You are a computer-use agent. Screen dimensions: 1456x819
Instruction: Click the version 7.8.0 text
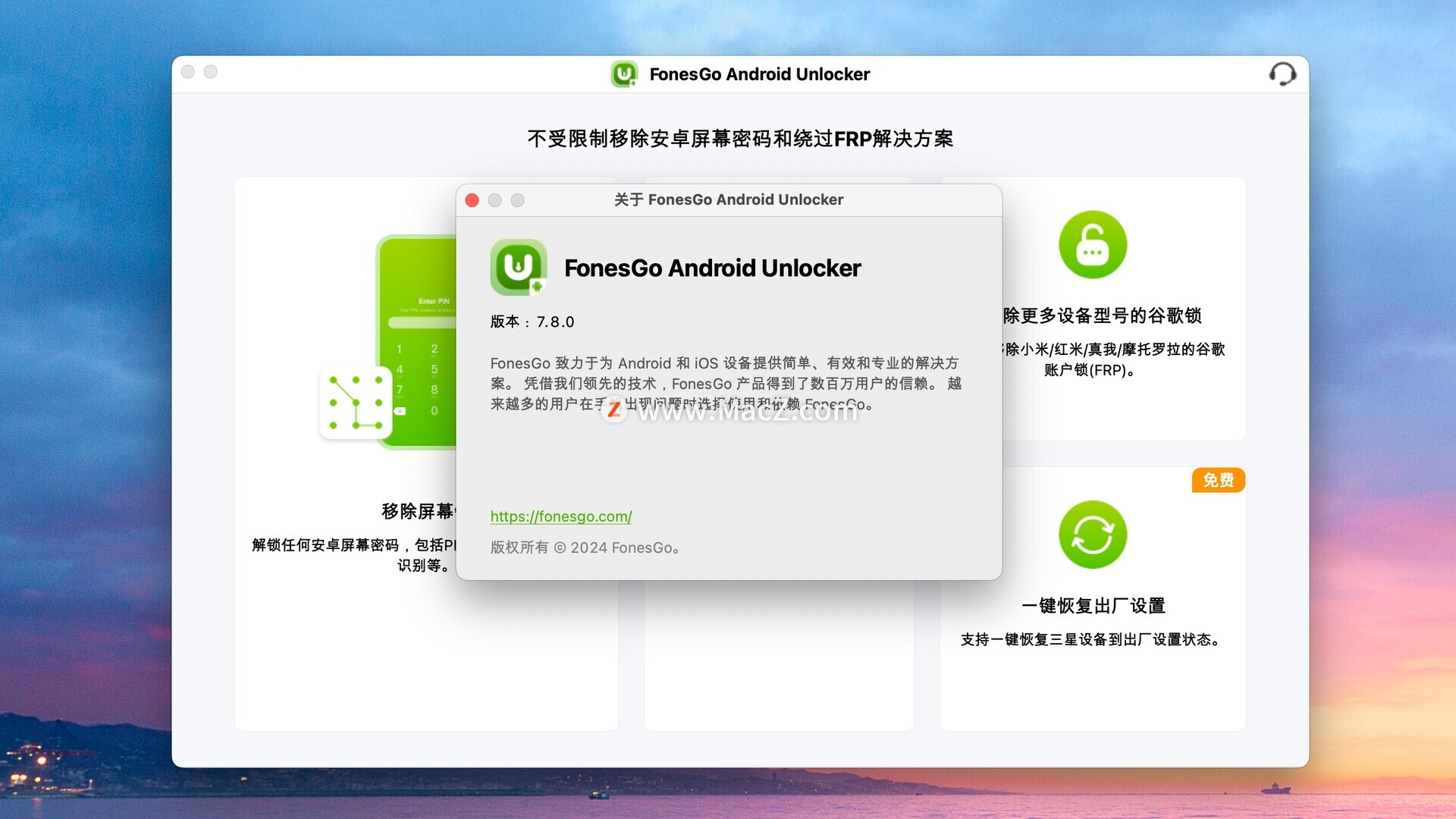click(532, 322)
